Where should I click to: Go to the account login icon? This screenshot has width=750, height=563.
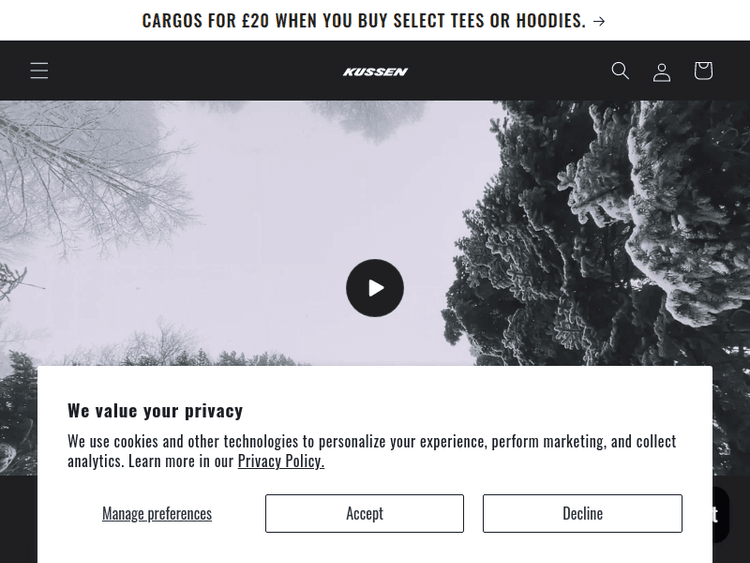pyautogui.click(x=662, y=72)
